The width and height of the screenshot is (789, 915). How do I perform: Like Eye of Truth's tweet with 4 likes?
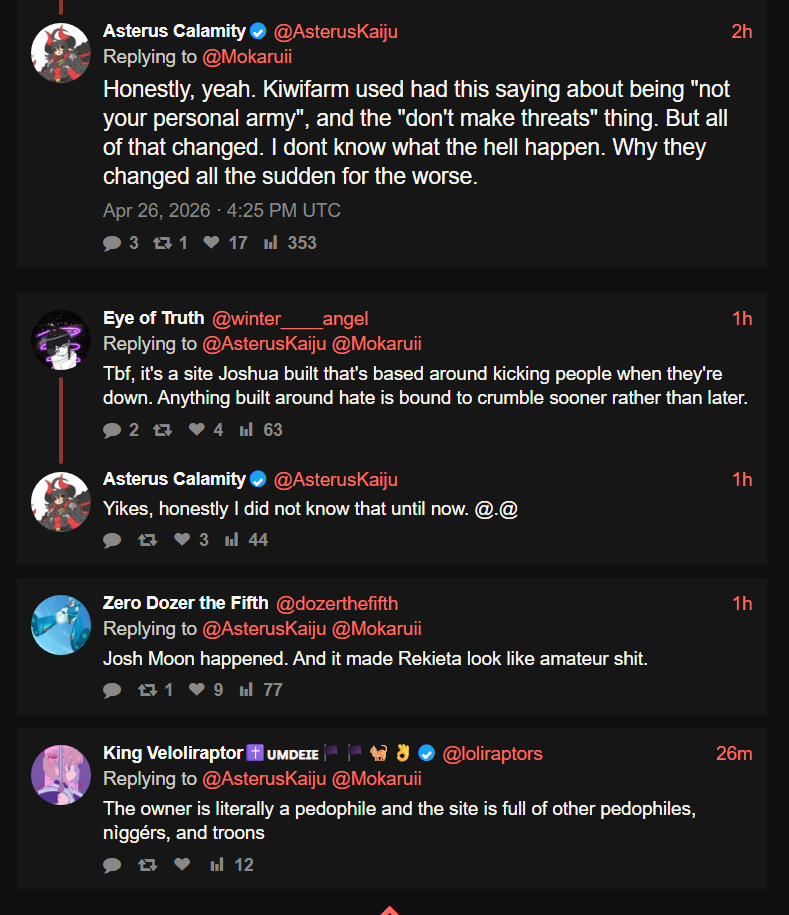point(197,429)
